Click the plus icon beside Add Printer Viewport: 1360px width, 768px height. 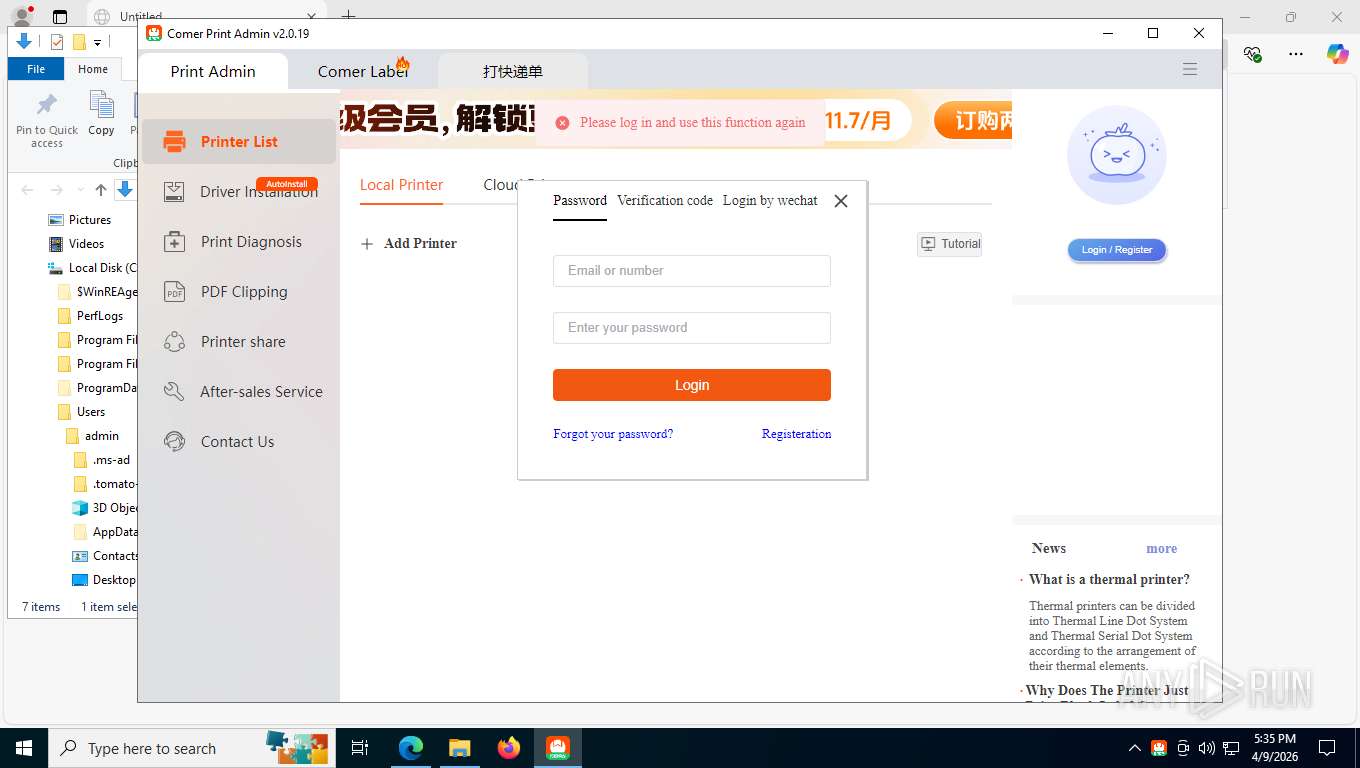tap(367, 244)
